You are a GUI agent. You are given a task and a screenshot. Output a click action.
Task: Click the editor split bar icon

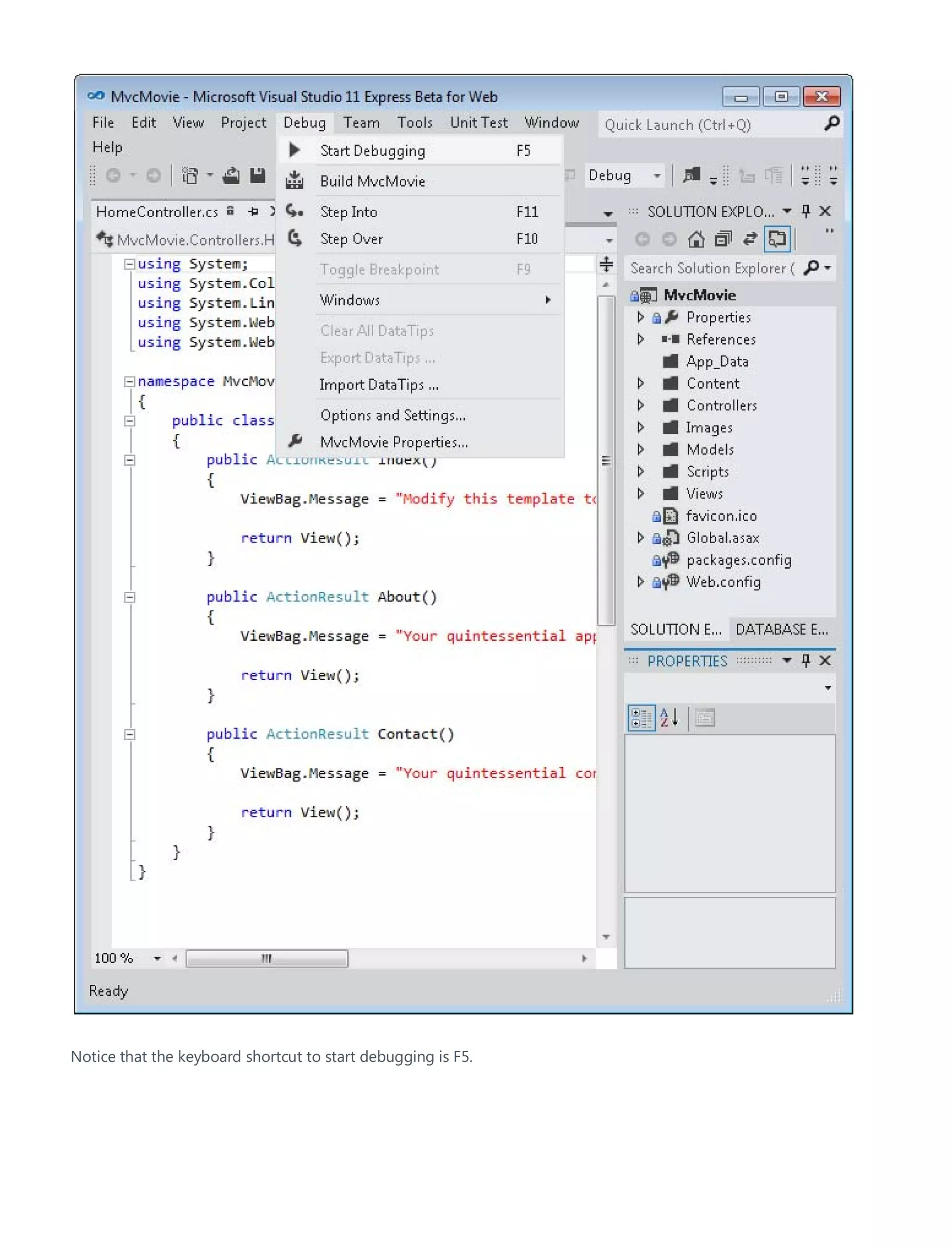point(606,264)
